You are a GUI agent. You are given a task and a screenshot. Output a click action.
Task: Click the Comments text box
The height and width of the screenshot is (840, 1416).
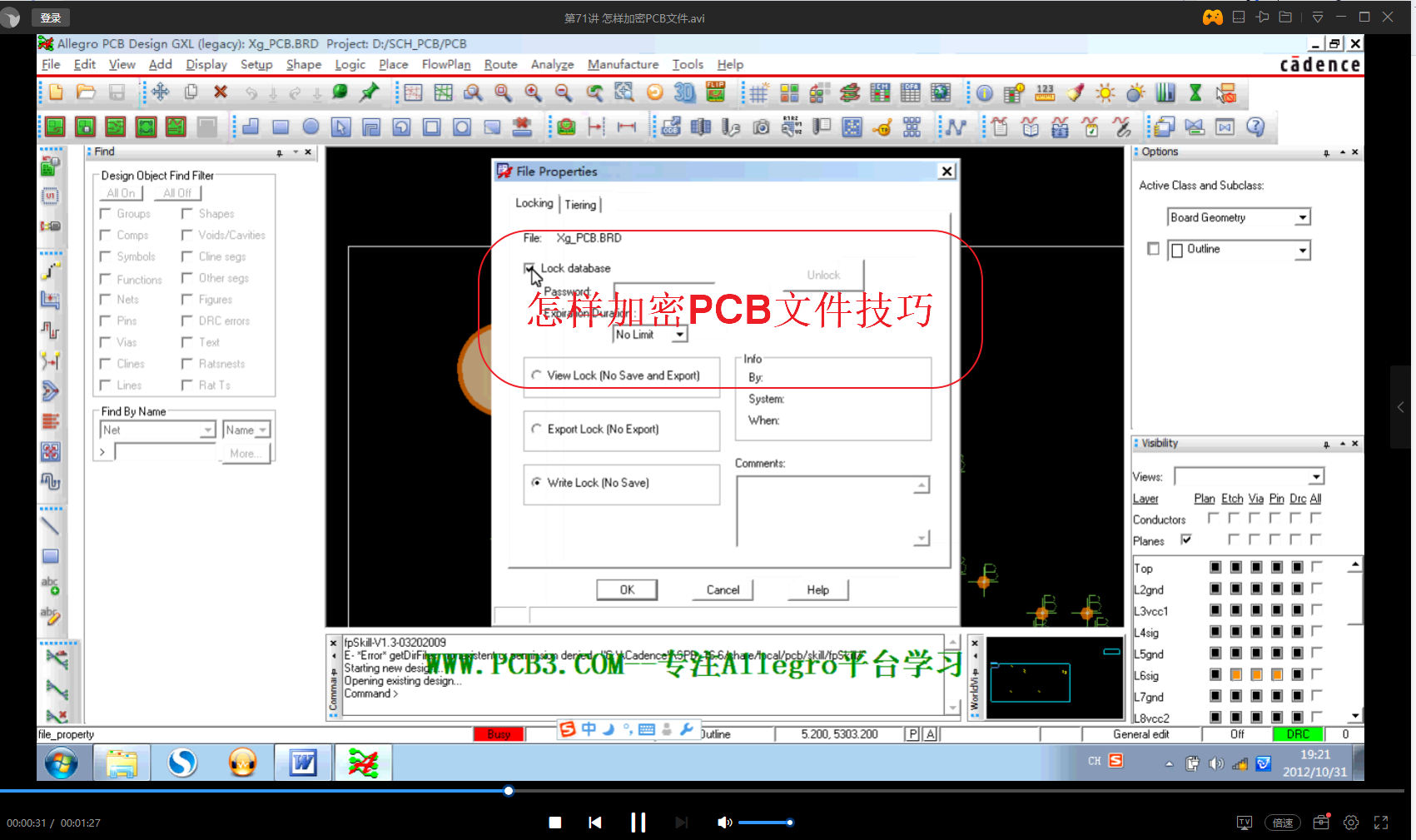point(832,510)
